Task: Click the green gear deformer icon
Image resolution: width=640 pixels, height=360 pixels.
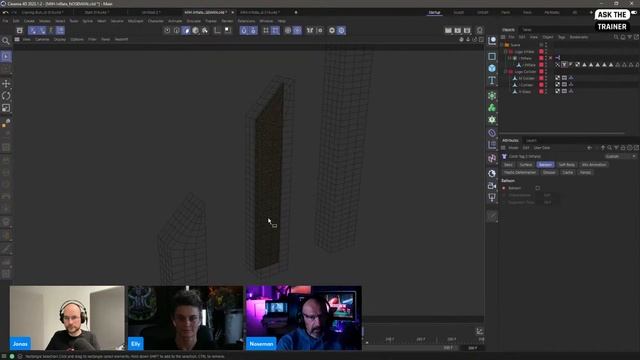Action: (492, 120)
